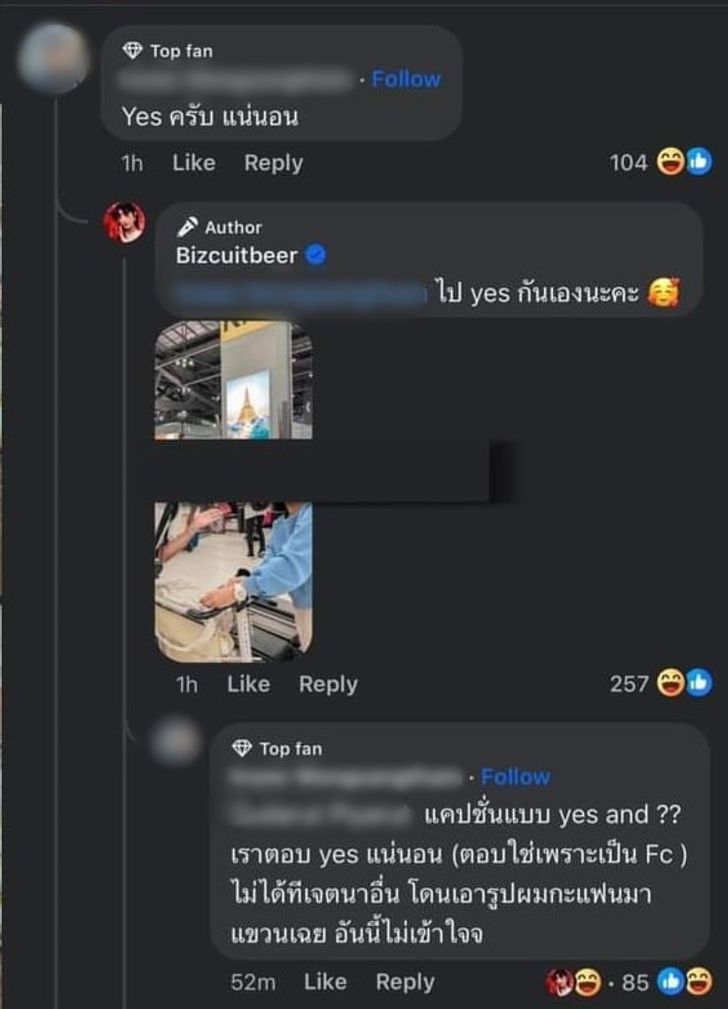Reply to Bizcuitbeer's photo comment

tap(328, 684)
